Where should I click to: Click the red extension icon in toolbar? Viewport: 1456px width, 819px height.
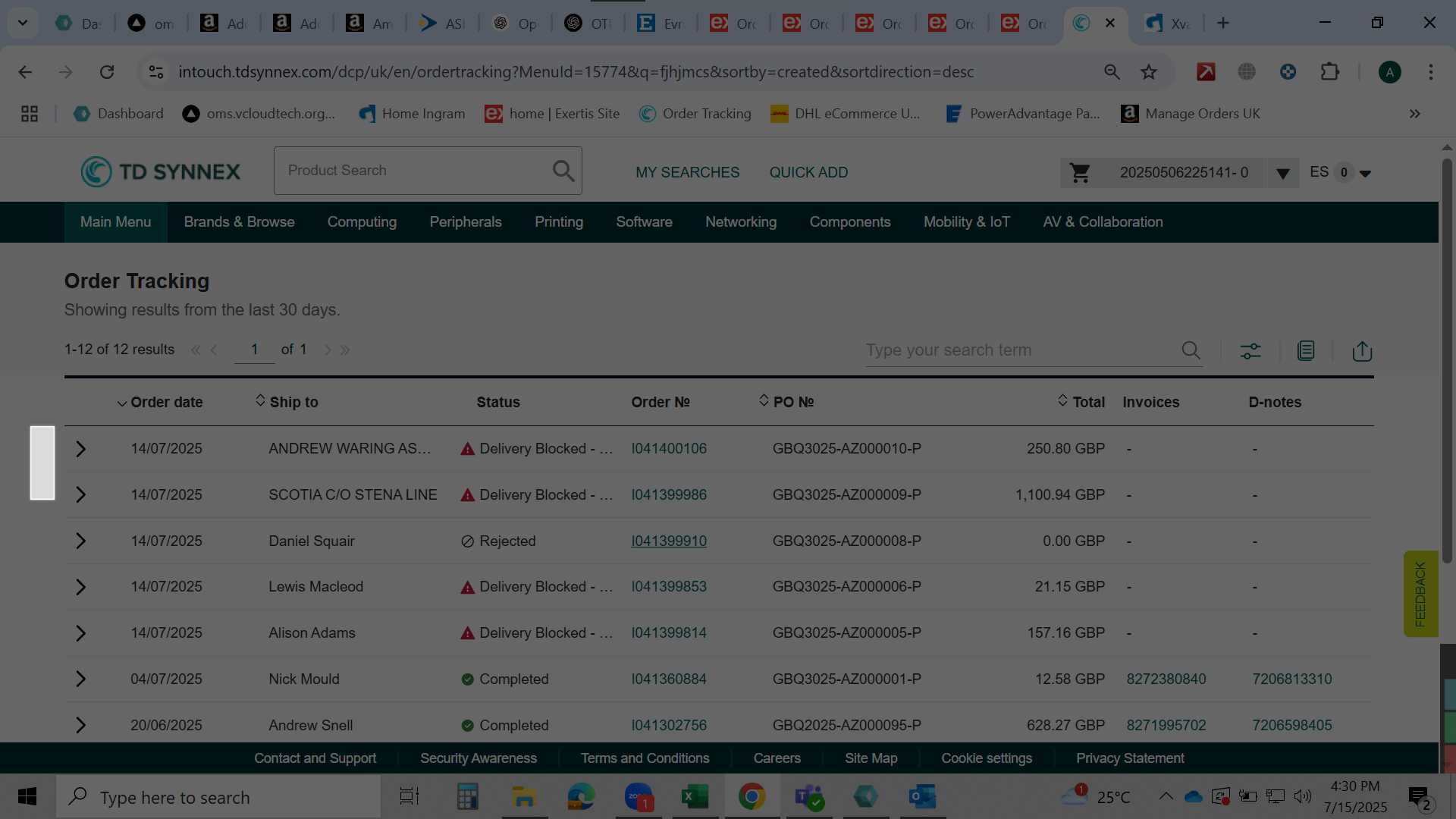point(1206,72)
